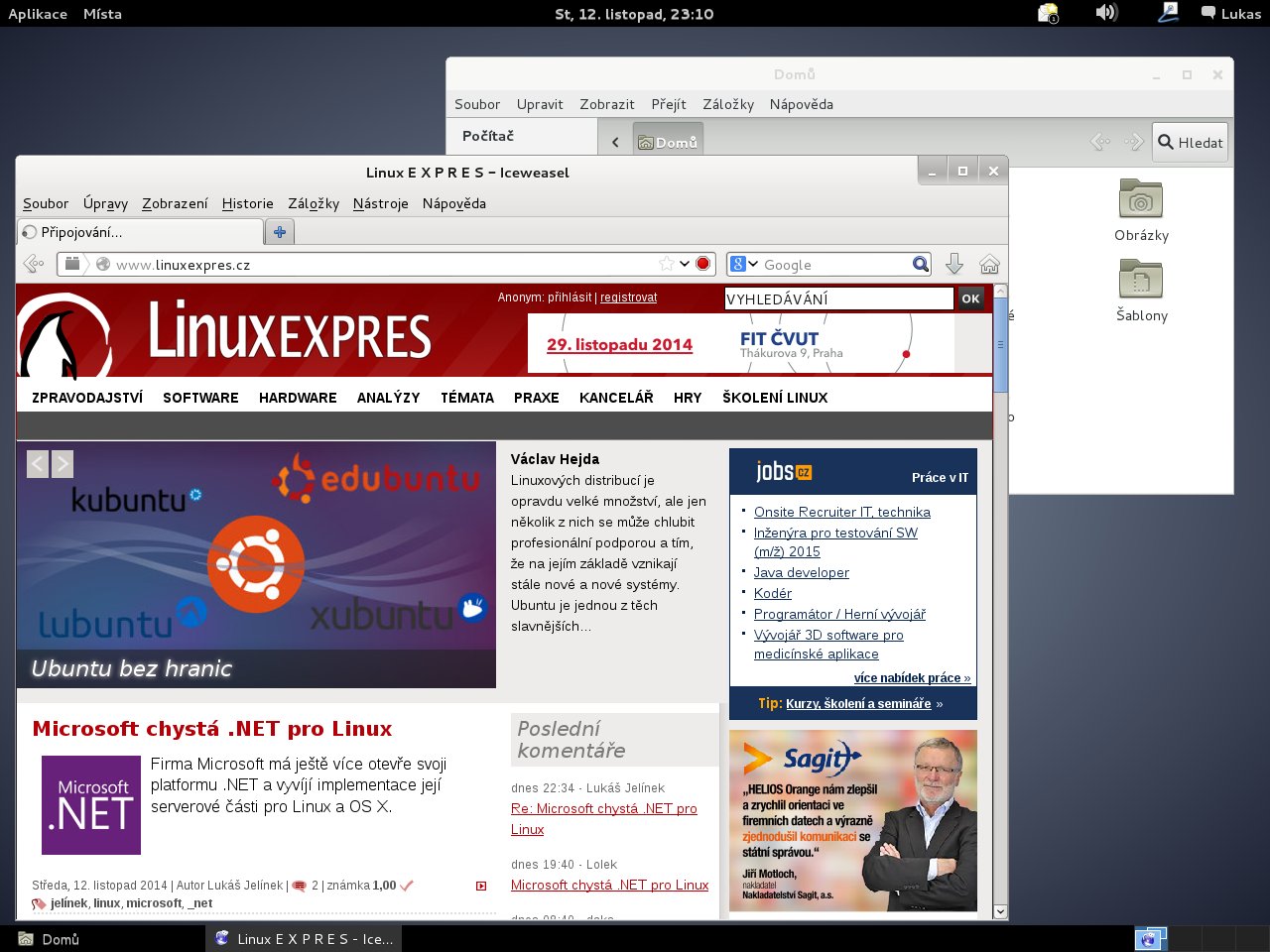Click back chevron in Domů path bar

click(x=615, y=142)
